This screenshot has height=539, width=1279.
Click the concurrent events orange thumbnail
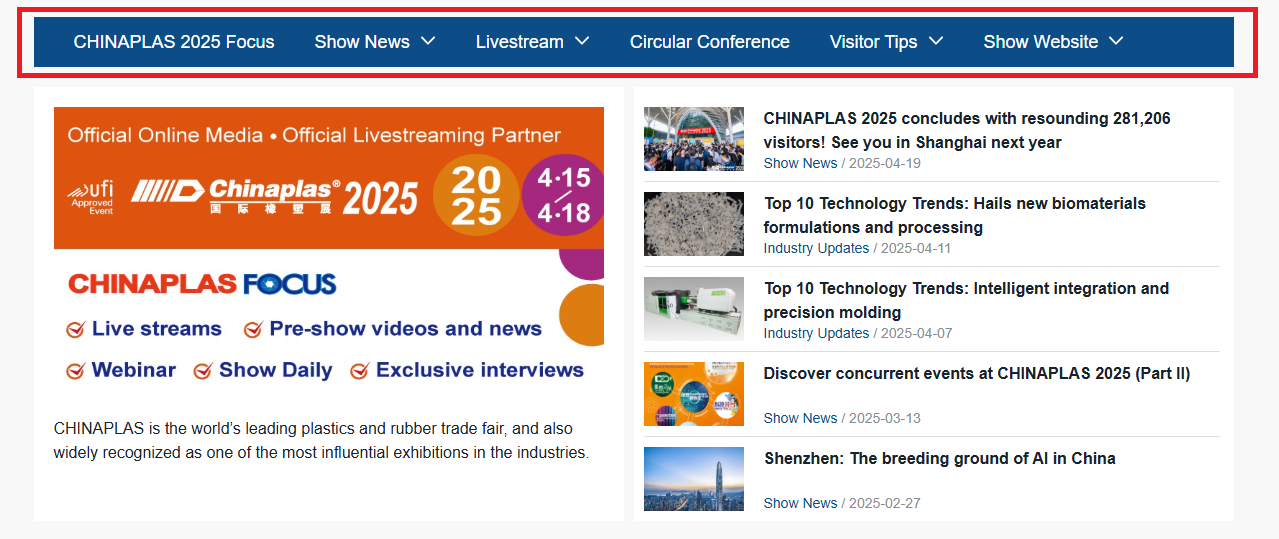(693, 394)
